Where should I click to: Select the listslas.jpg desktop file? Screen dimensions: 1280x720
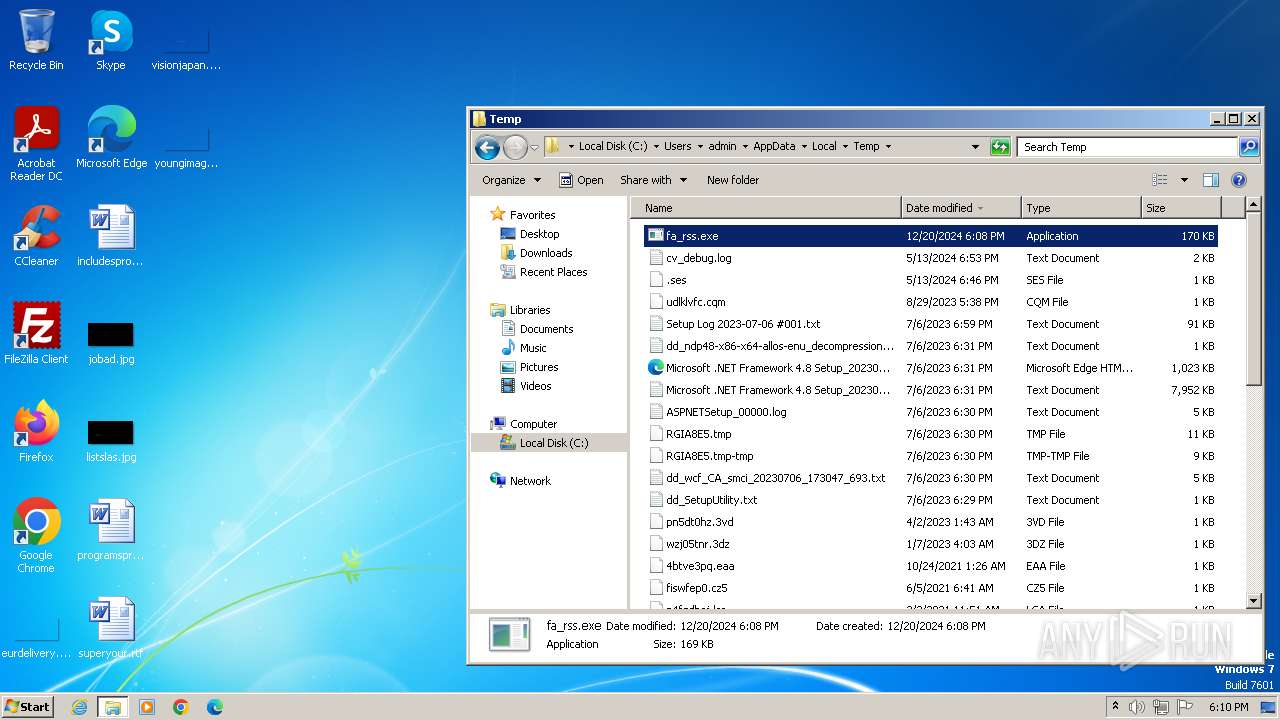pos(110,439)
